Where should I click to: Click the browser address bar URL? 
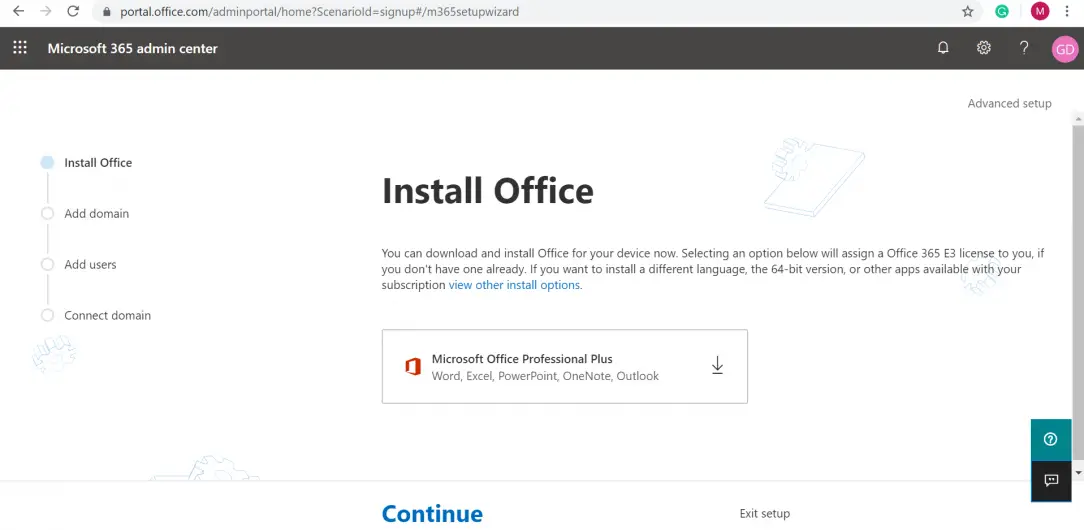point(319,12)
